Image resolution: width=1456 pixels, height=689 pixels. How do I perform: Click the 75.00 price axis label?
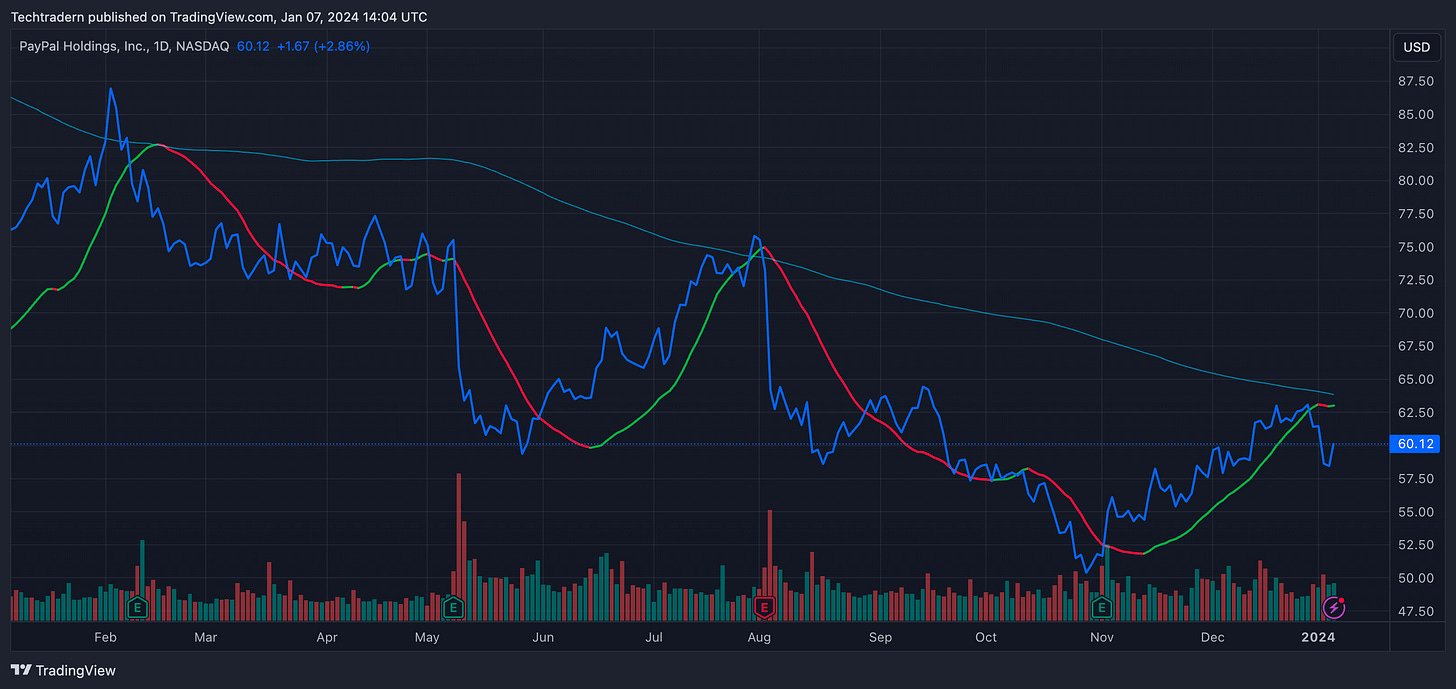[1416, 247]
